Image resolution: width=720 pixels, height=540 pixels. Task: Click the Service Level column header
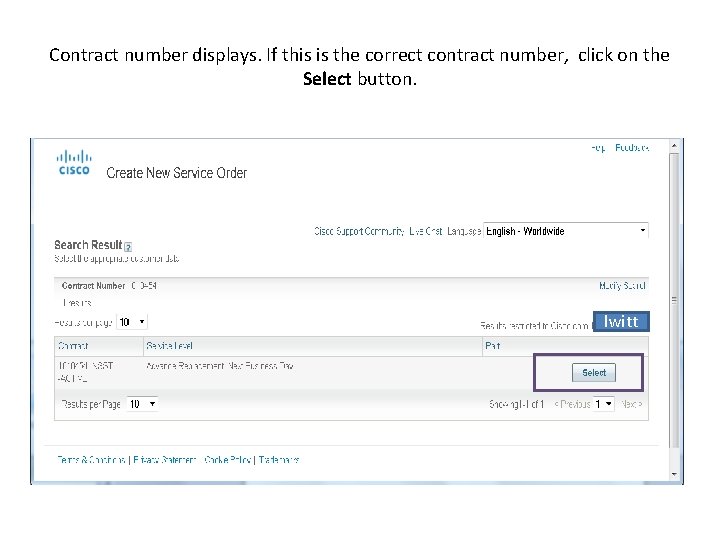(x=313, y=346)
